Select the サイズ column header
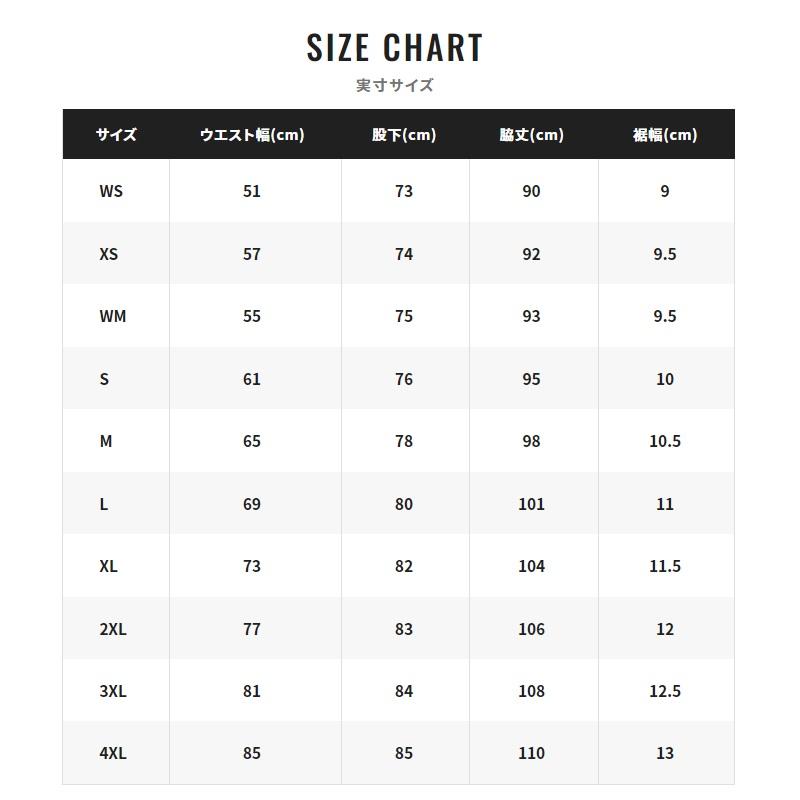Viewport: 800px width, 800px height. click(116, 135)
